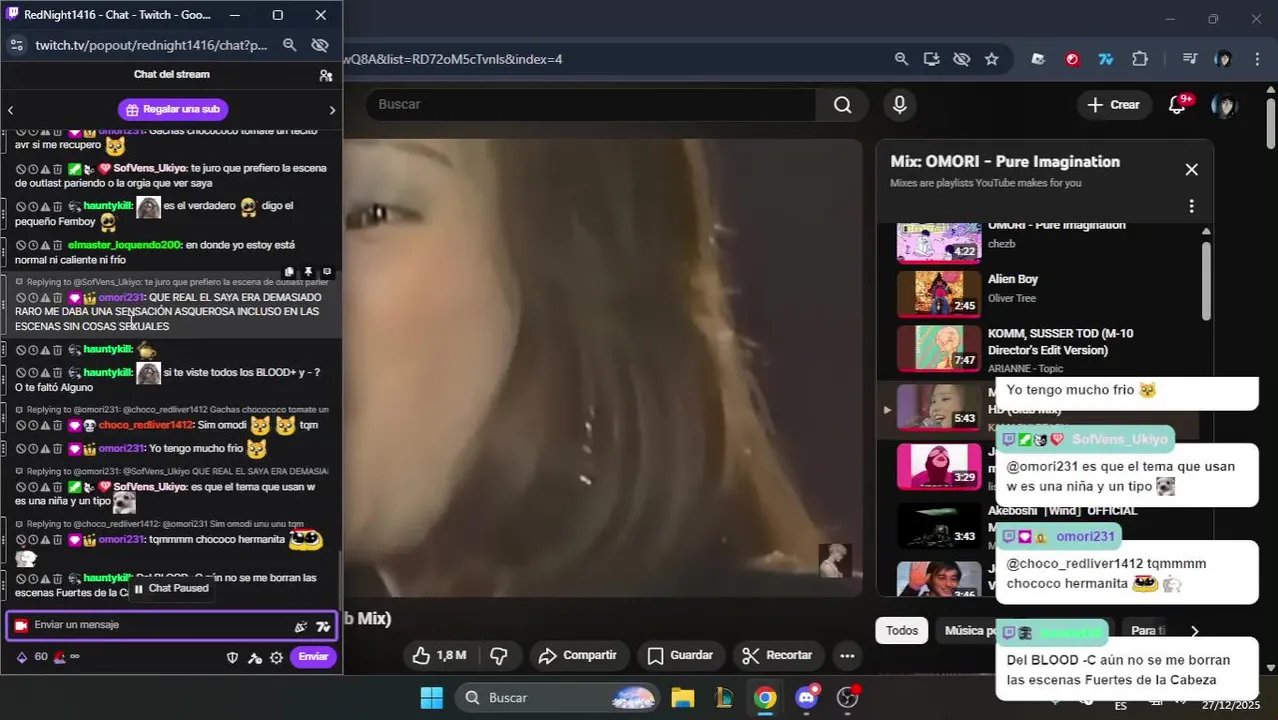The height and width of the screenshot is (720, 1278).
Task: Click the Recortar clip button
Action: (x=777, y=656)
